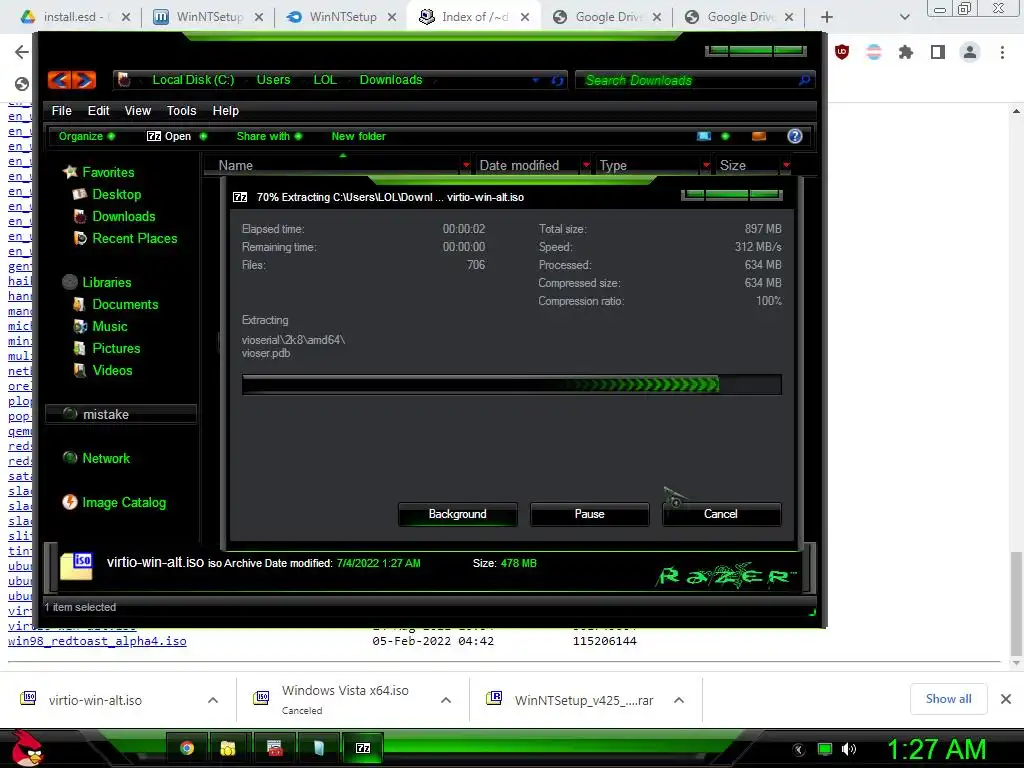Open the File menu in Explorer

(x=61, y=110)
